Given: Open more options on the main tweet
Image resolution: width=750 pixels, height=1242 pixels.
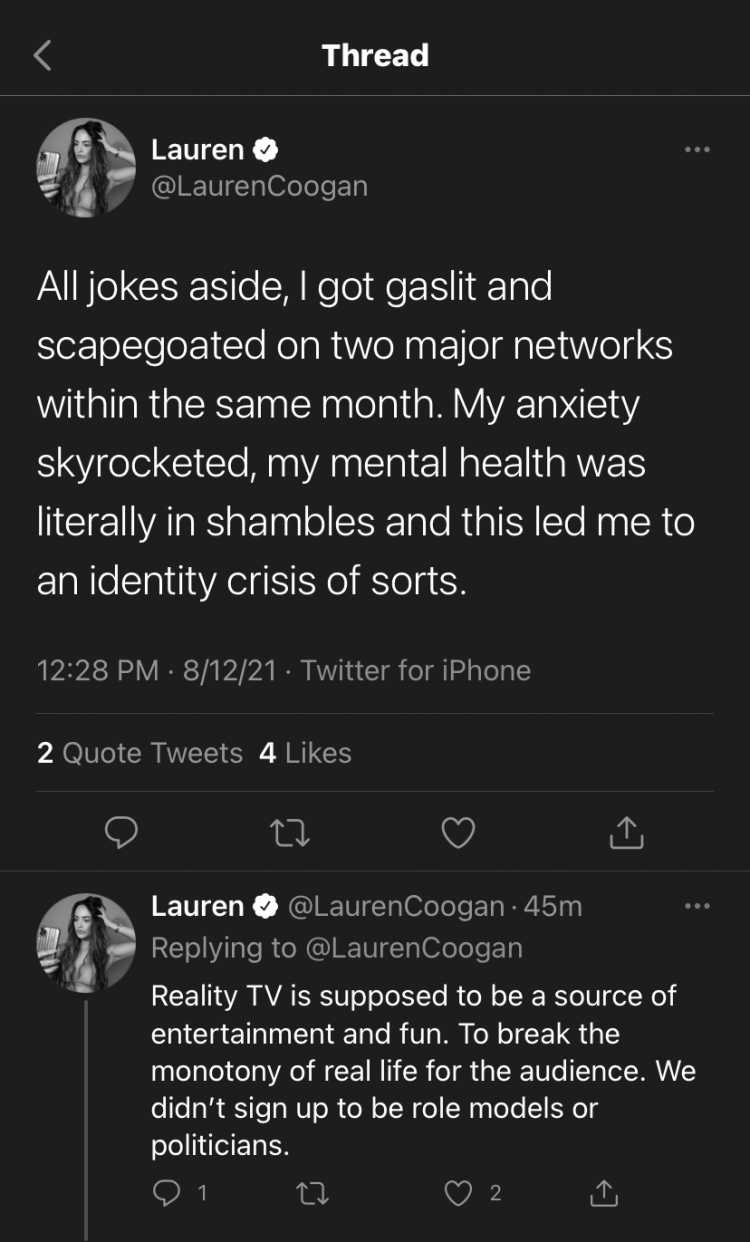Looking at the screenshot, I should [x=696, y=150].
